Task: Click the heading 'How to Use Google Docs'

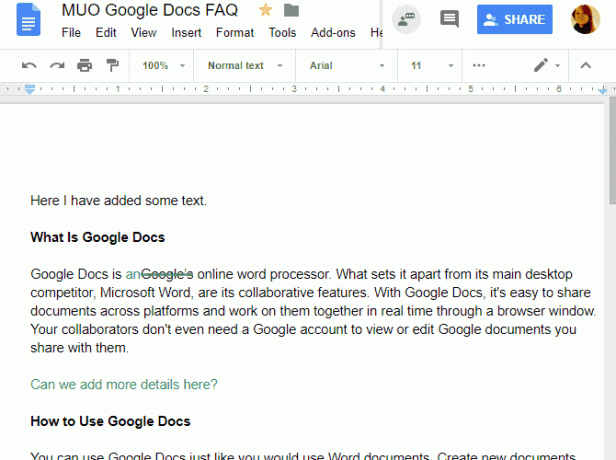Action: (110, 421)
